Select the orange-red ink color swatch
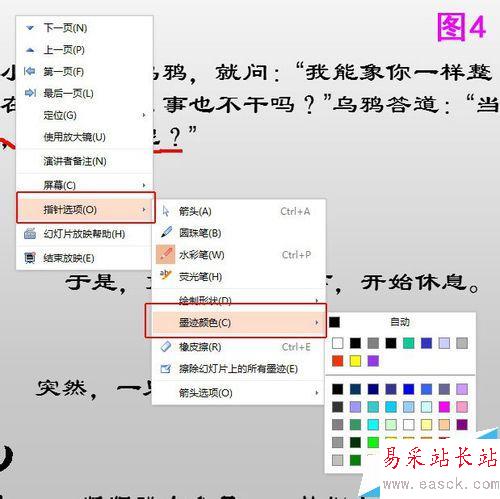Image resolution: width=500 pixels, height=499 pixels. pyautogui.click(x=338, y=361)
